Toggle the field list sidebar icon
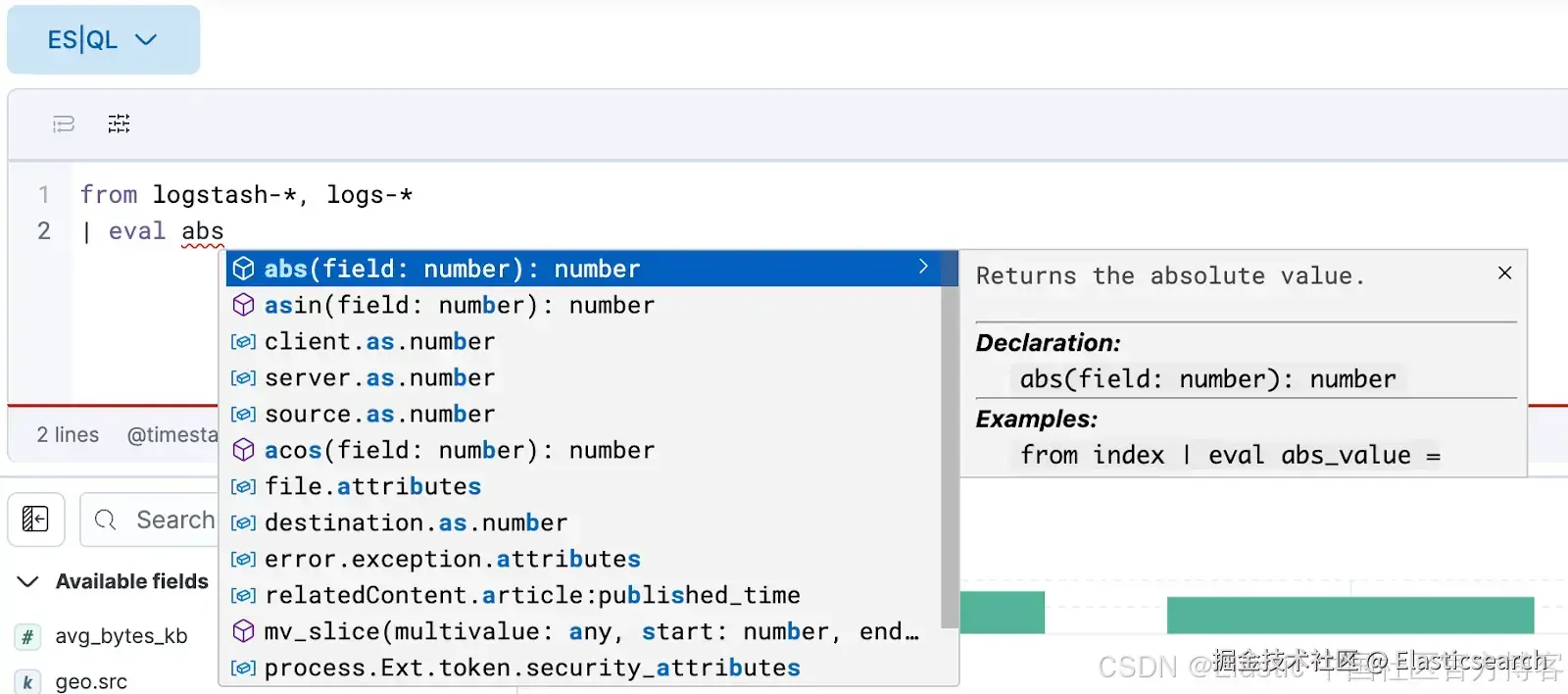 coord(36,519)
